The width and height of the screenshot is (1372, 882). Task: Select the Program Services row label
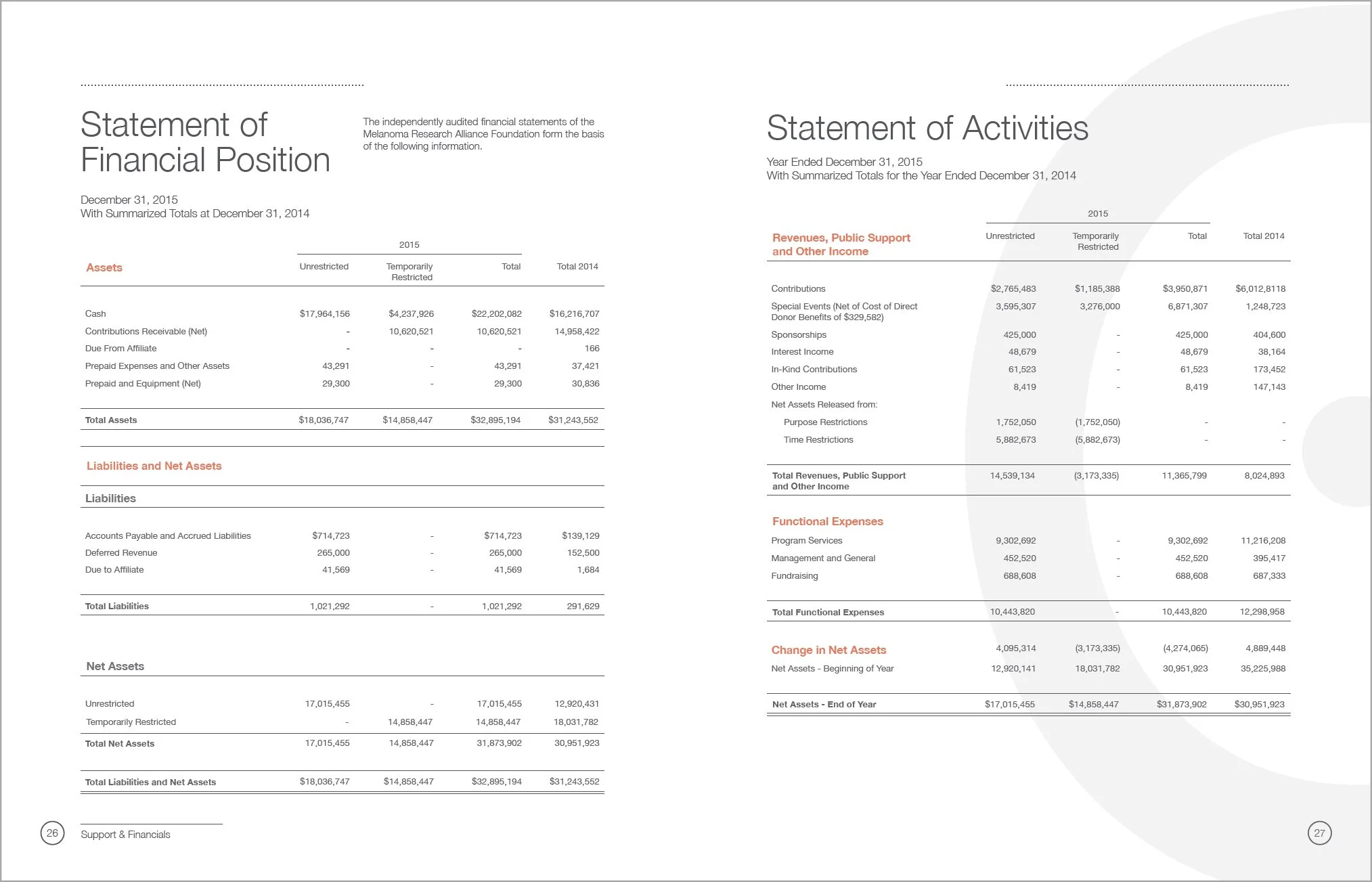[x=806, y=541]
